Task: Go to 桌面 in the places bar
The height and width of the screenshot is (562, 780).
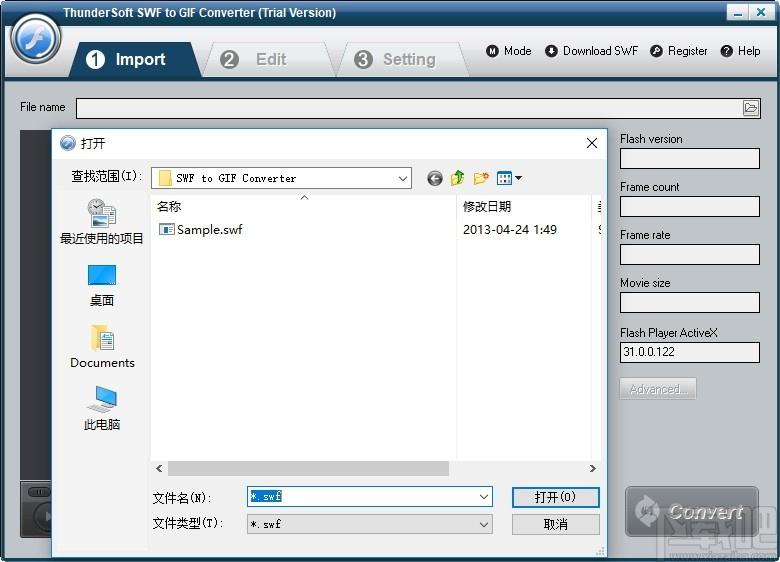Action: point(101,286)
